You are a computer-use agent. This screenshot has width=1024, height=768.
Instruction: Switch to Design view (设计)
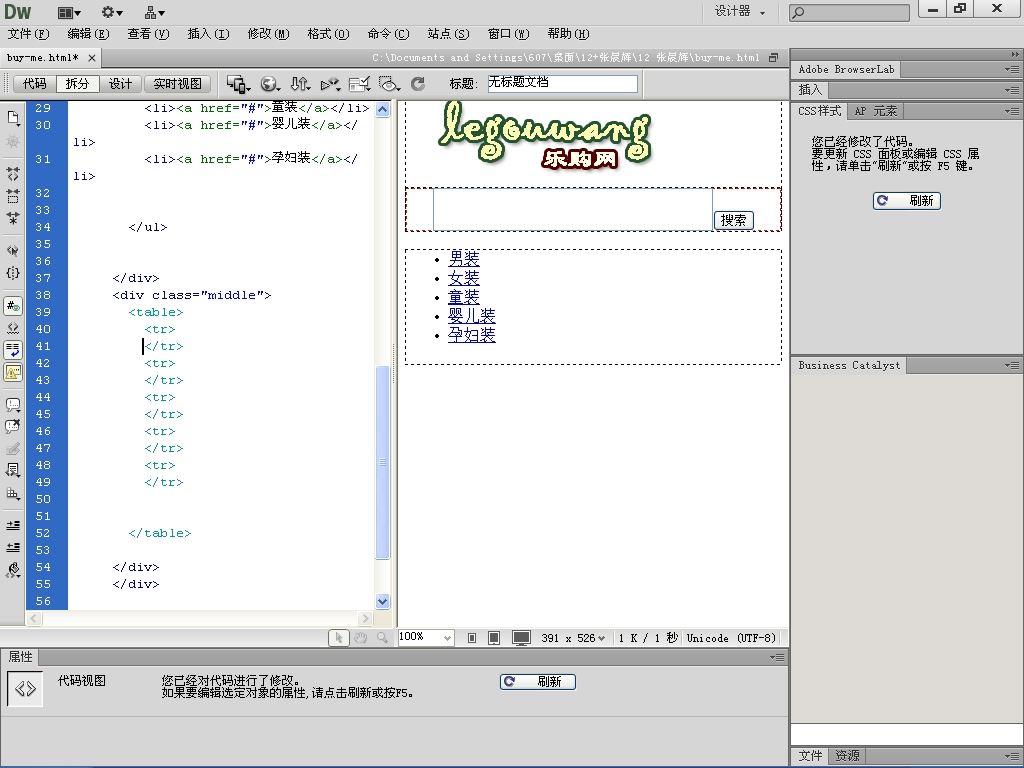click(x=120, y=84)
